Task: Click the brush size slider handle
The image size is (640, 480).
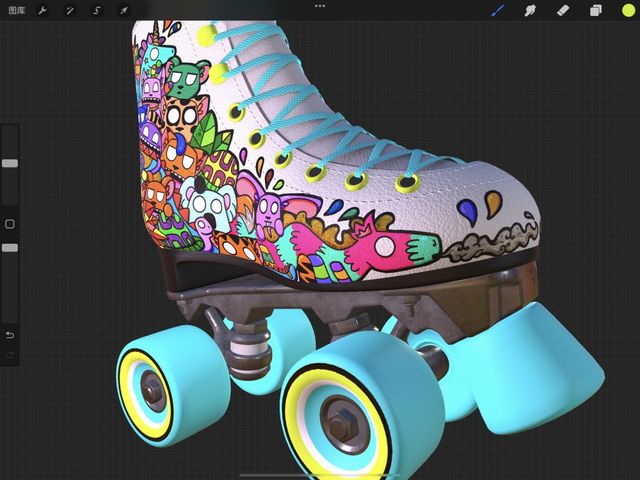Action: pos(10,163)
